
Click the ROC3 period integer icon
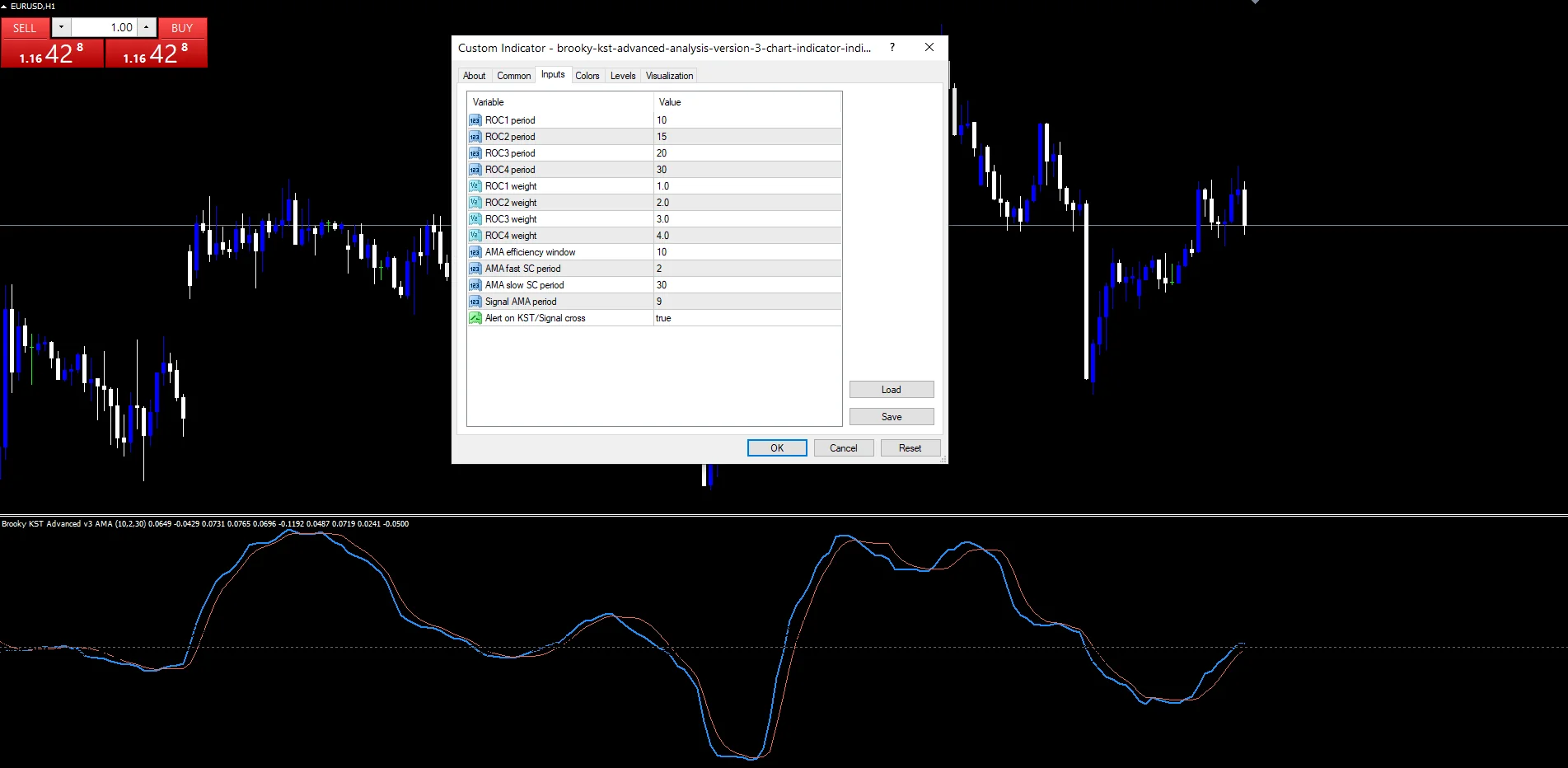(x=475, y=153)
